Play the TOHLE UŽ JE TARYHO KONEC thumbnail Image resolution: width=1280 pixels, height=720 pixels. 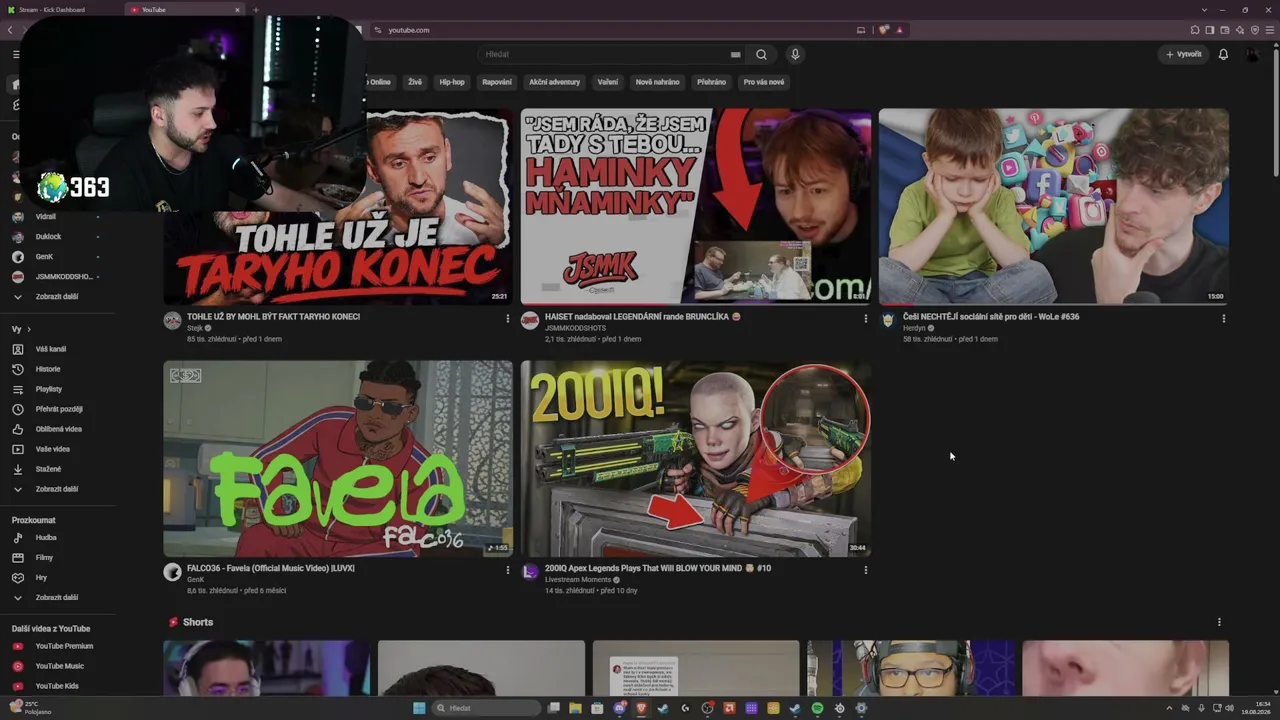(x=338, y=206)
